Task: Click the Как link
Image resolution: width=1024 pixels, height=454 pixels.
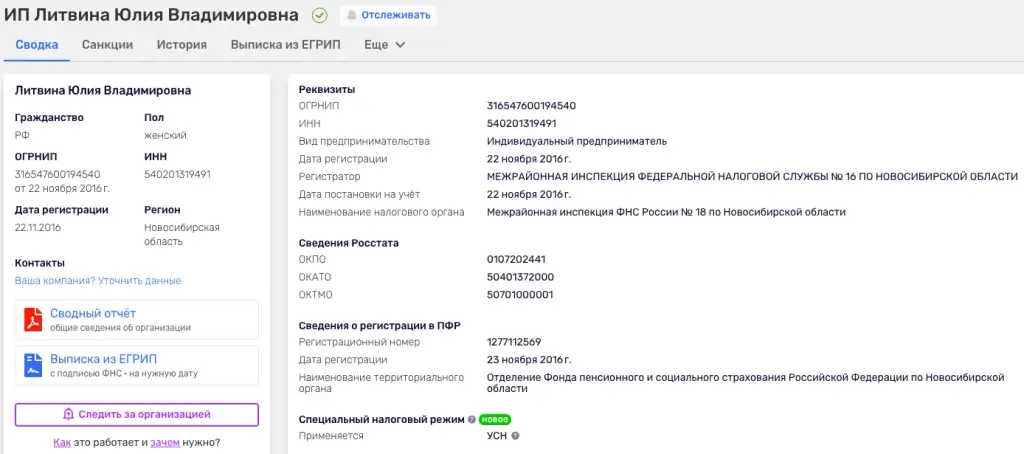Action: click(x=62, y=442)
